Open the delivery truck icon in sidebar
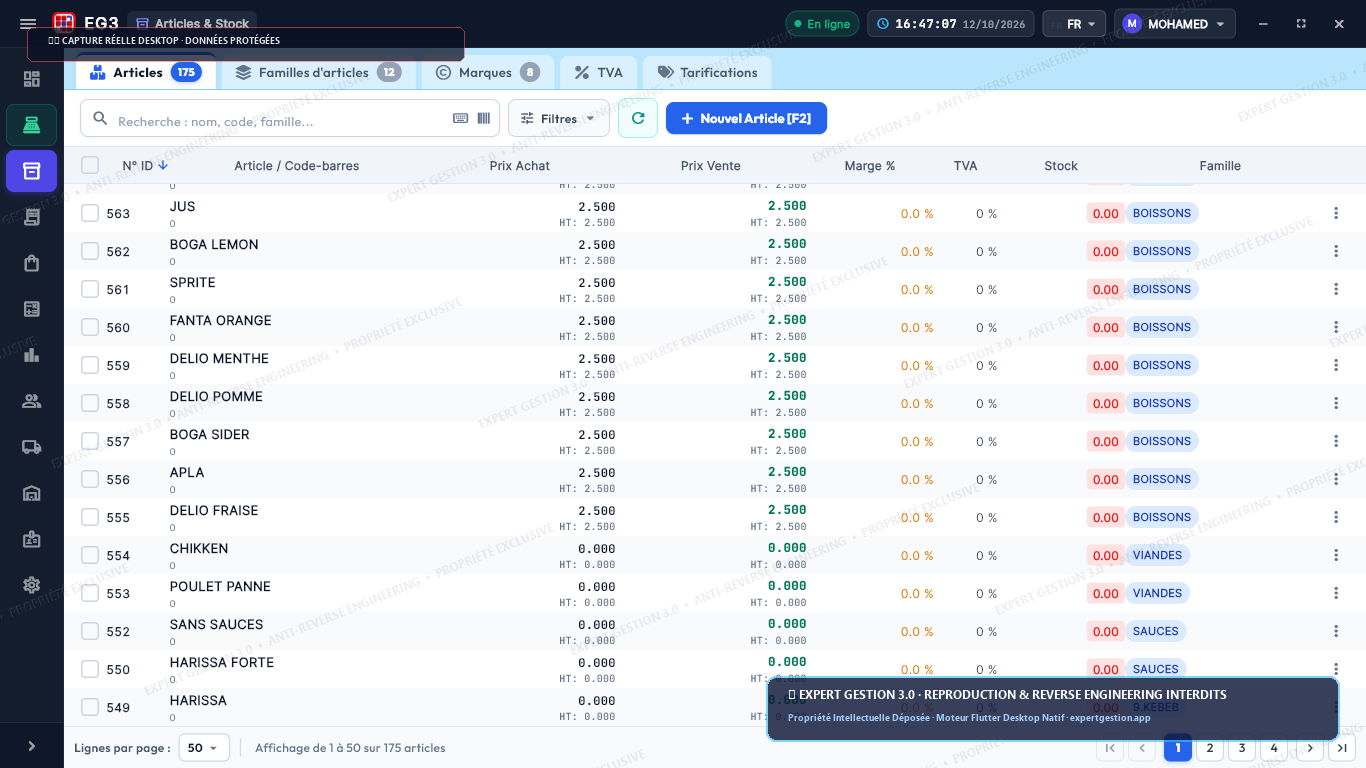Viewport: 1366px width, 768px height. pyautogui.click(x=32, y=447)
